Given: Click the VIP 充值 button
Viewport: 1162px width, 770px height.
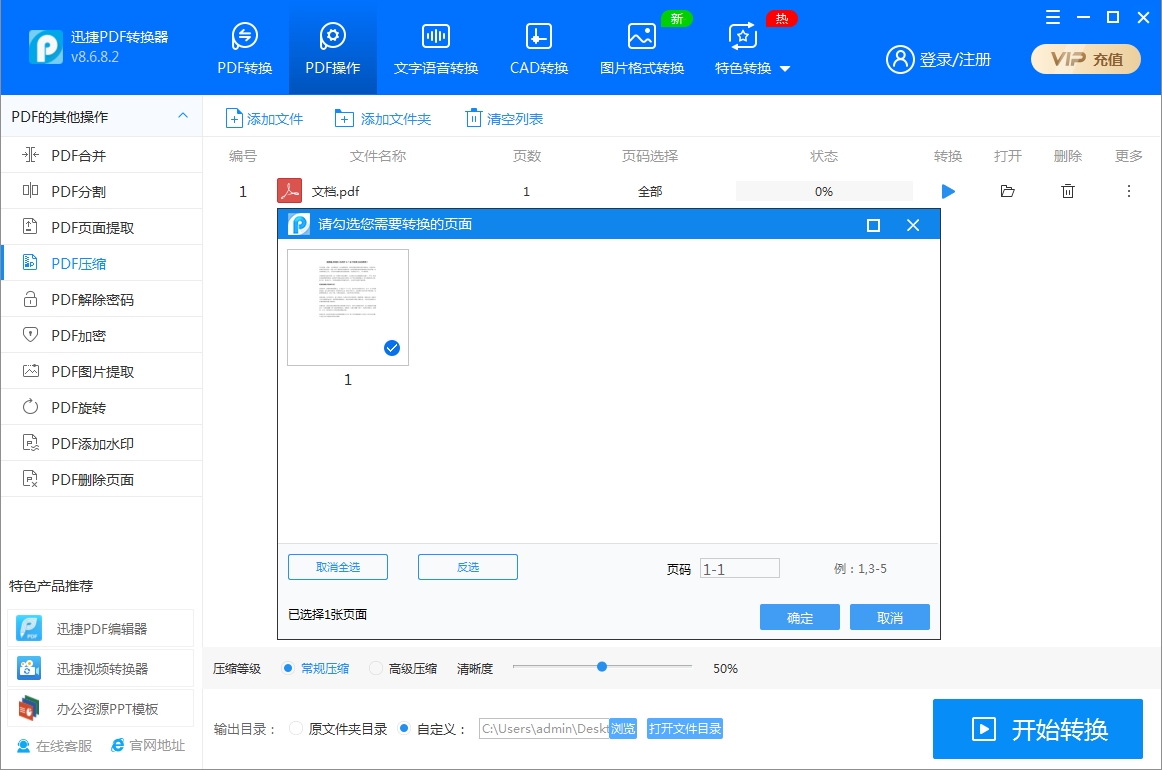Looking at the screenshot, I should (1086, 59).
